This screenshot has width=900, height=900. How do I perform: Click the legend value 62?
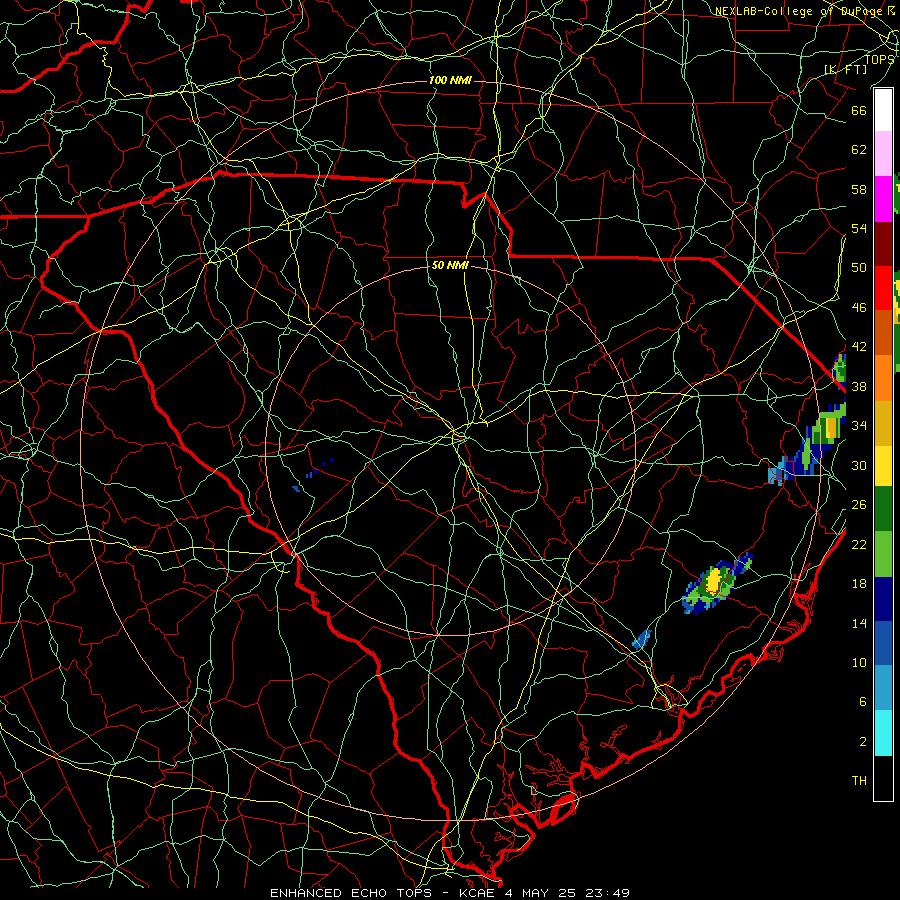(859, 149)
